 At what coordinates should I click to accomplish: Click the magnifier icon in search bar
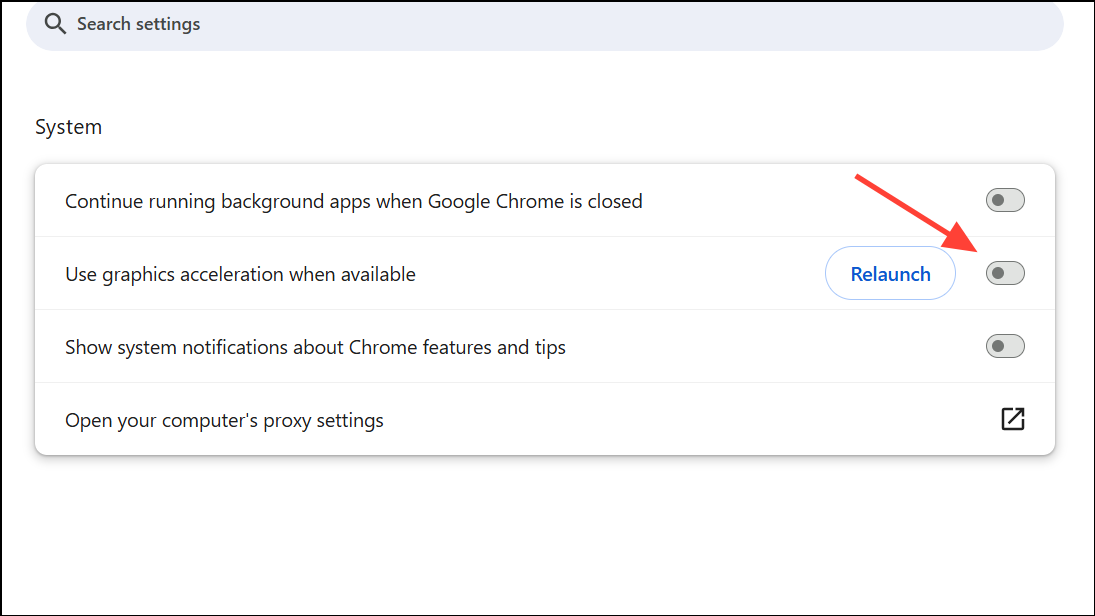point(55,24)
